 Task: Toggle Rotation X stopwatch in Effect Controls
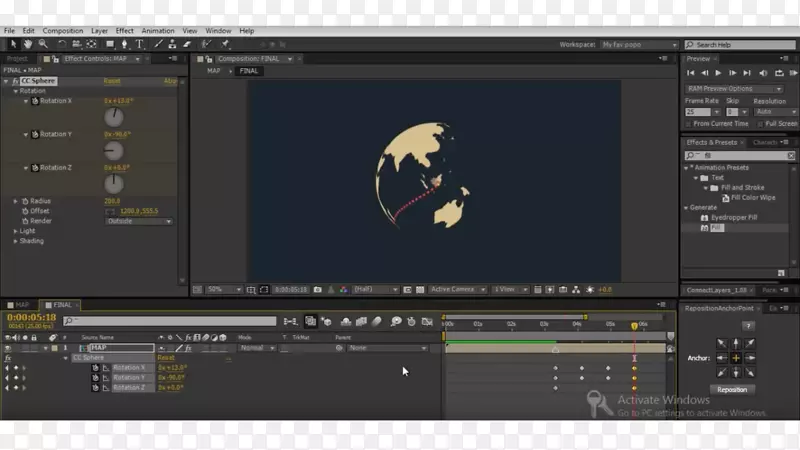click(35, 101)
